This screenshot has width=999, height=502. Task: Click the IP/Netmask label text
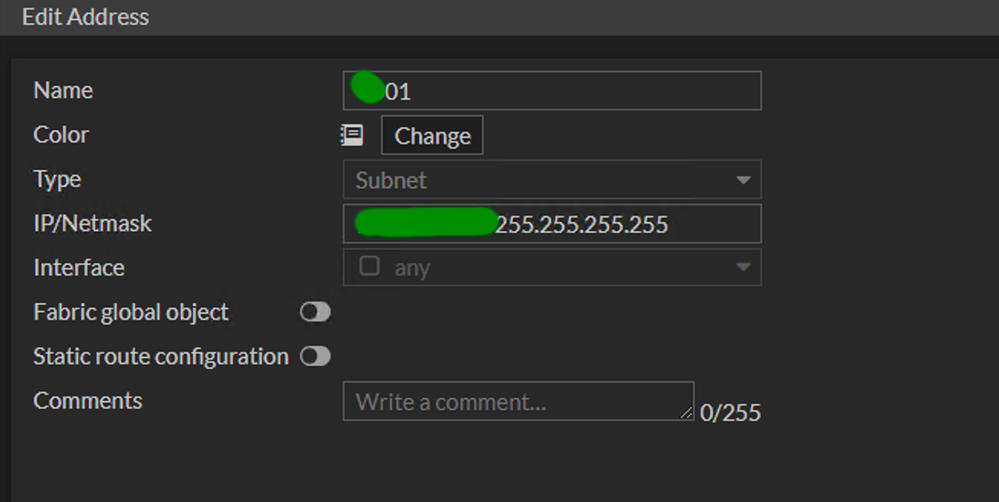pyautogui.click(x=92, y=223)
